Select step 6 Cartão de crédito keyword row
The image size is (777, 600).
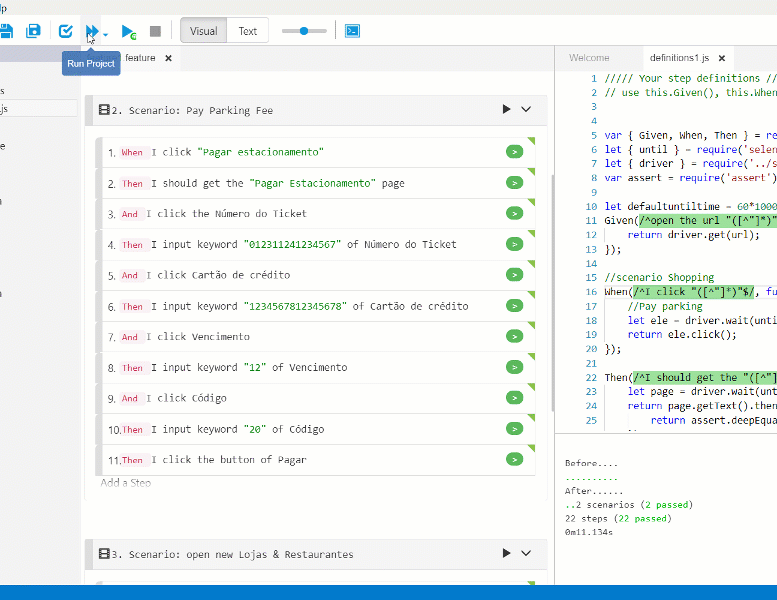coord(300,306)
